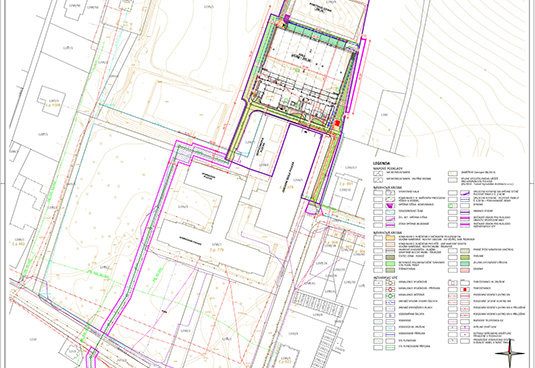This screenshot has width=535, height=368.
Task: Click the solid red square legend symbol
Action: click(465, 289)
